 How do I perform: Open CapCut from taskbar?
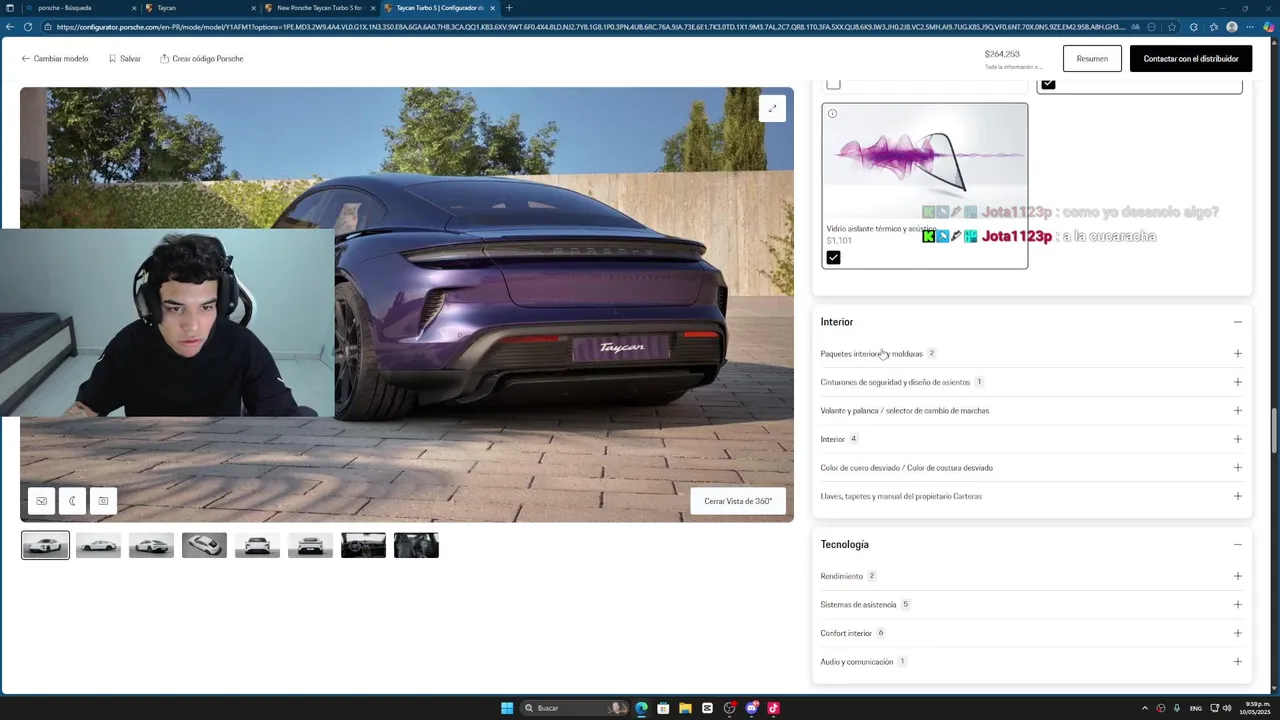click(707, 708)
